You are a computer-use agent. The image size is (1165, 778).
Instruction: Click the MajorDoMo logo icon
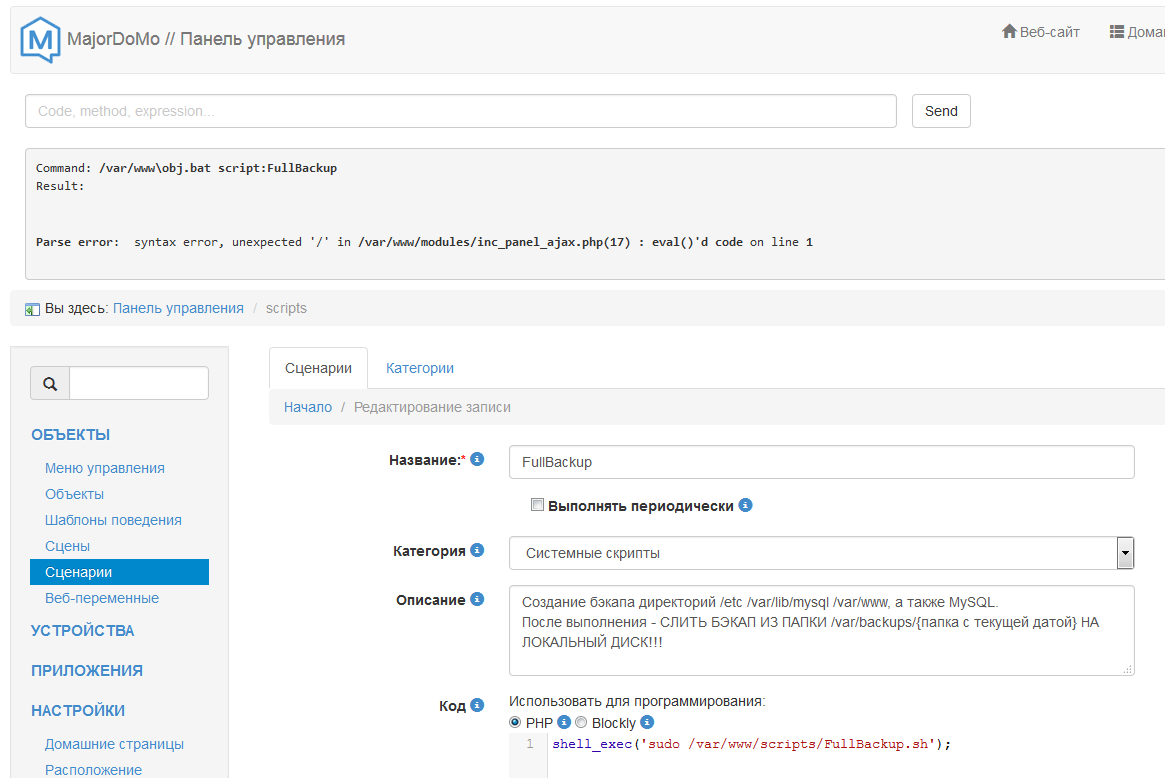[x=40, y=39]
